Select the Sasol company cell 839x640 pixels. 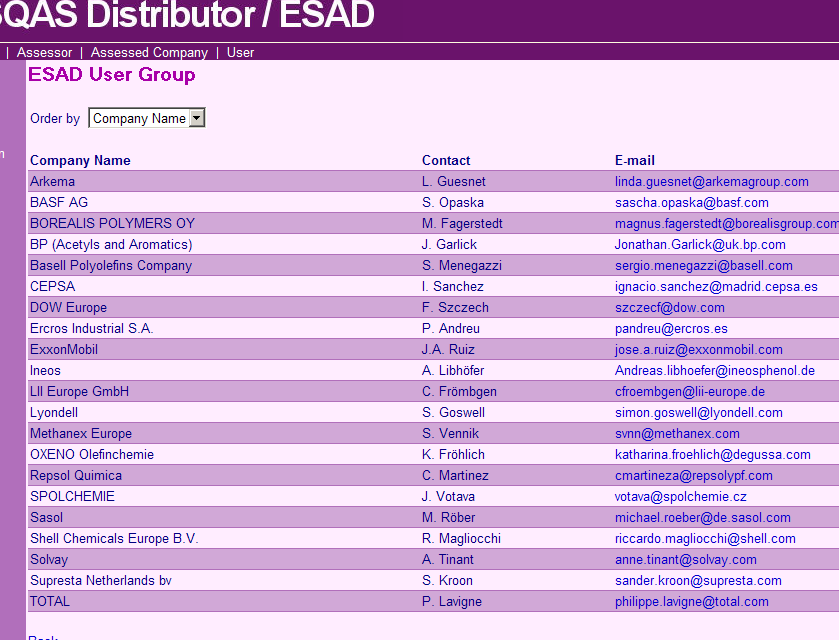(47, 517)
